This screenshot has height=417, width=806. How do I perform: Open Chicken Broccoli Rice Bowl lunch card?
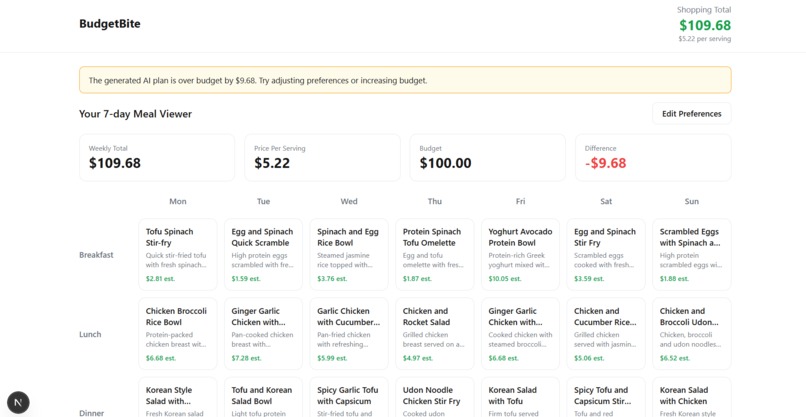[178, 334]
